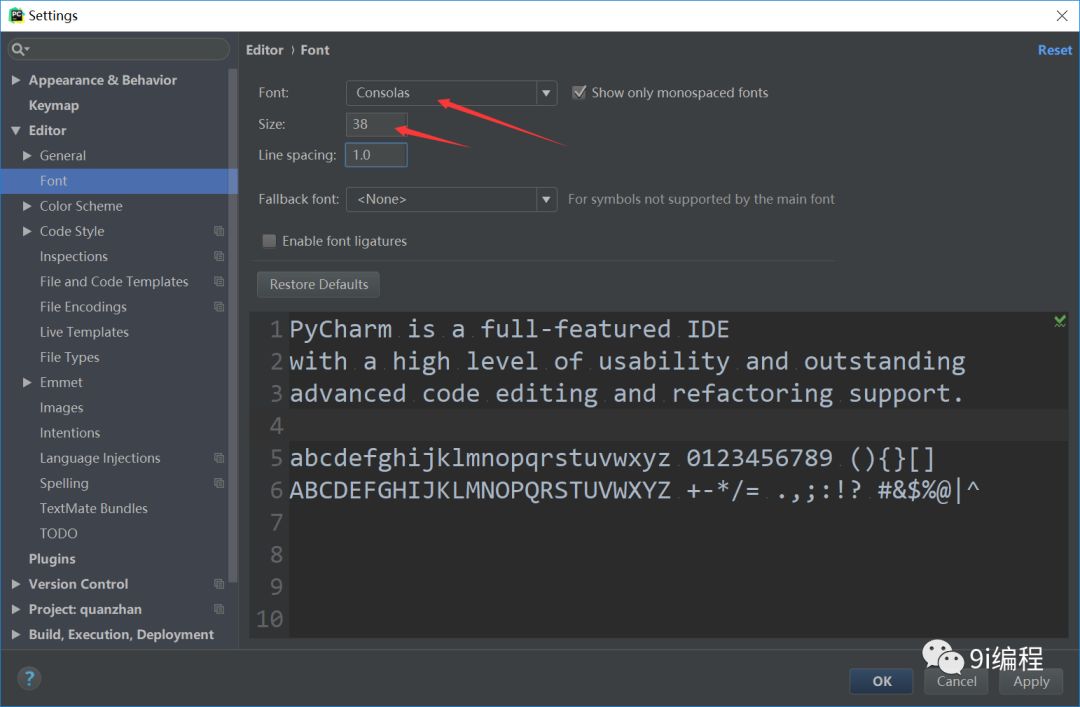Click the copy icon beside Code Style

pos(219,231)
